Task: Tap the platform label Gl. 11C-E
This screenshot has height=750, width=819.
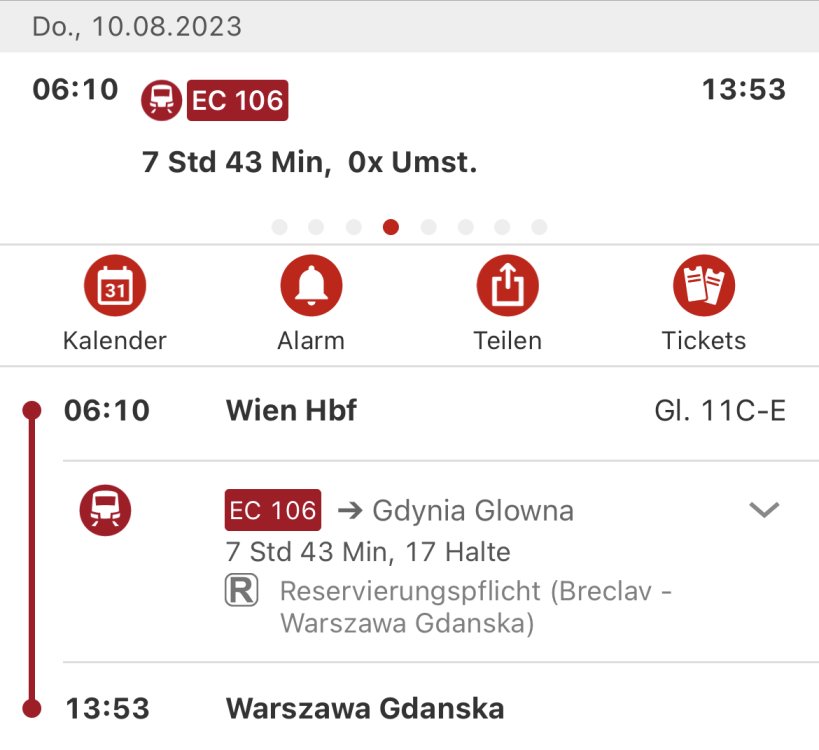Action: [x=719, y=410]
